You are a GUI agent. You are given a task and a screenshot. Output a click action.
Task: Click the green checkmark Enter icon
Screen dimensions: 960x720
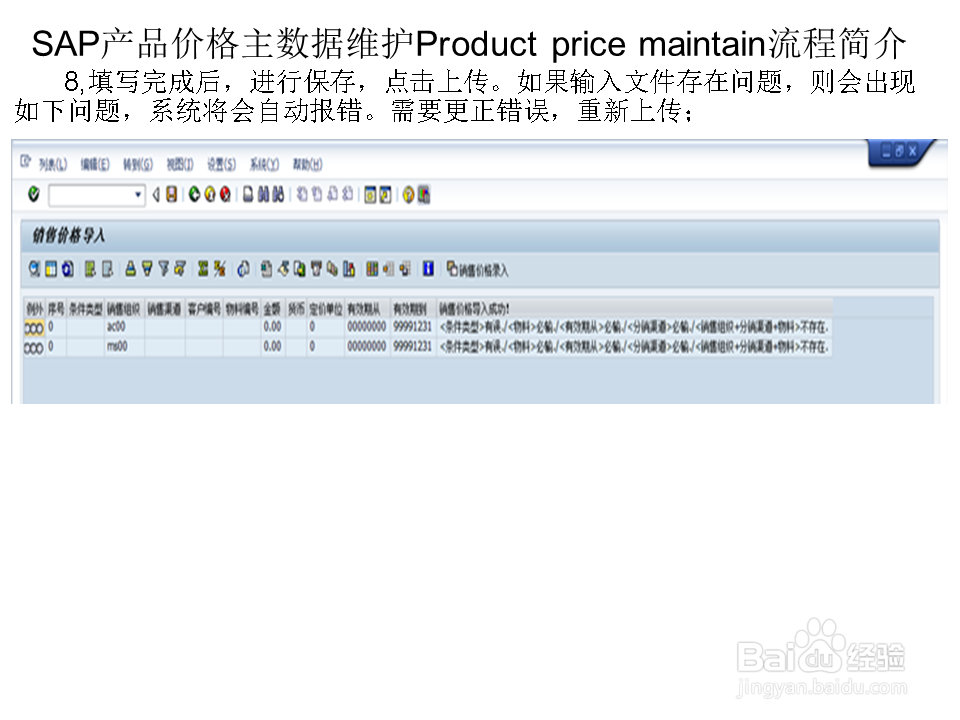[x=34, y=195]
